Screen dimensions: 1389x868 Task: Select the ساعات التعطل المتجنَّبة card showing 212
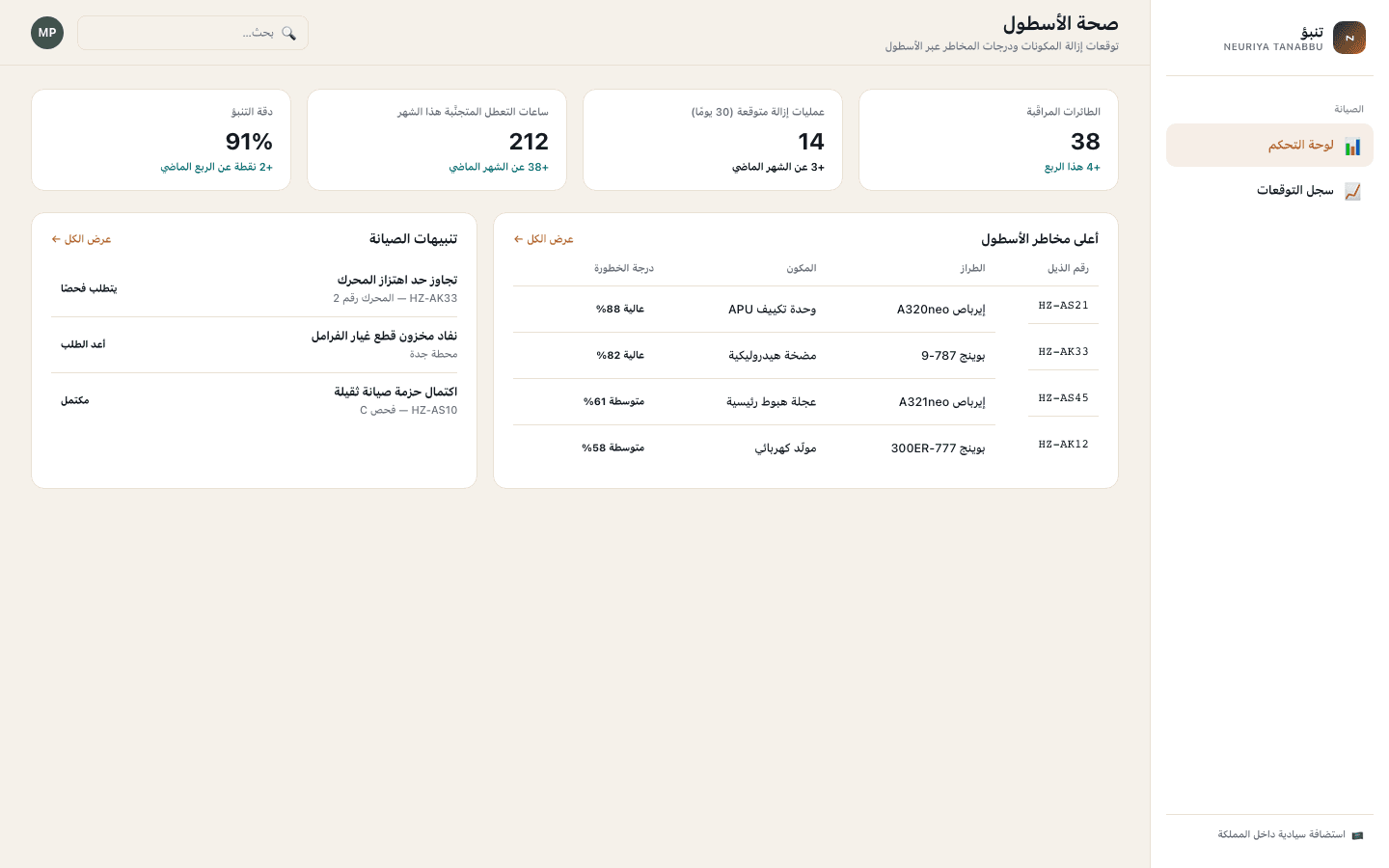coord(437,140)
